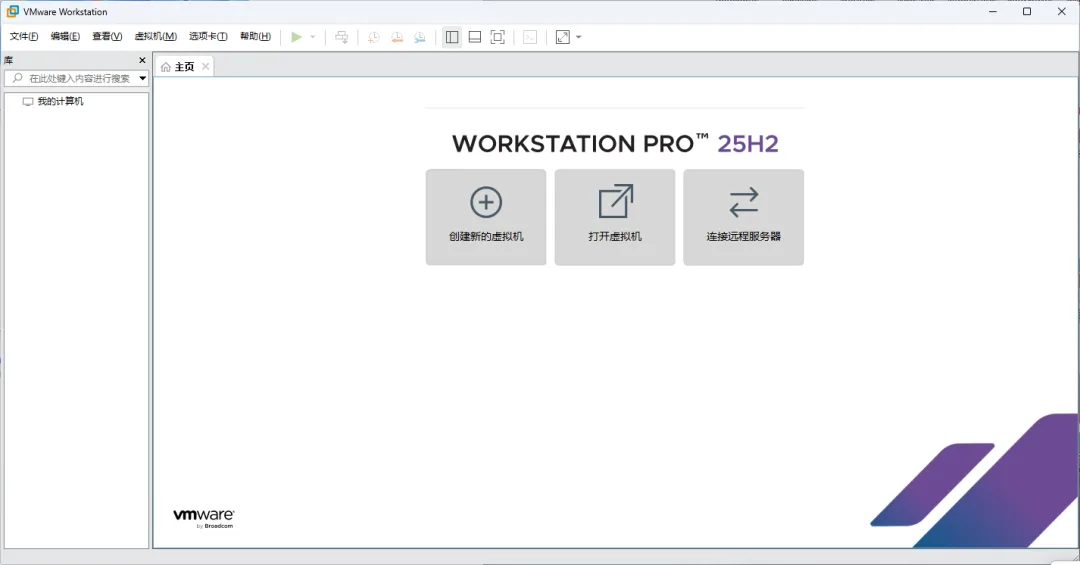Viewport: 1080px width, 565px height.
Task: Click the revert to snapshot icon
Action: point(397,37)
